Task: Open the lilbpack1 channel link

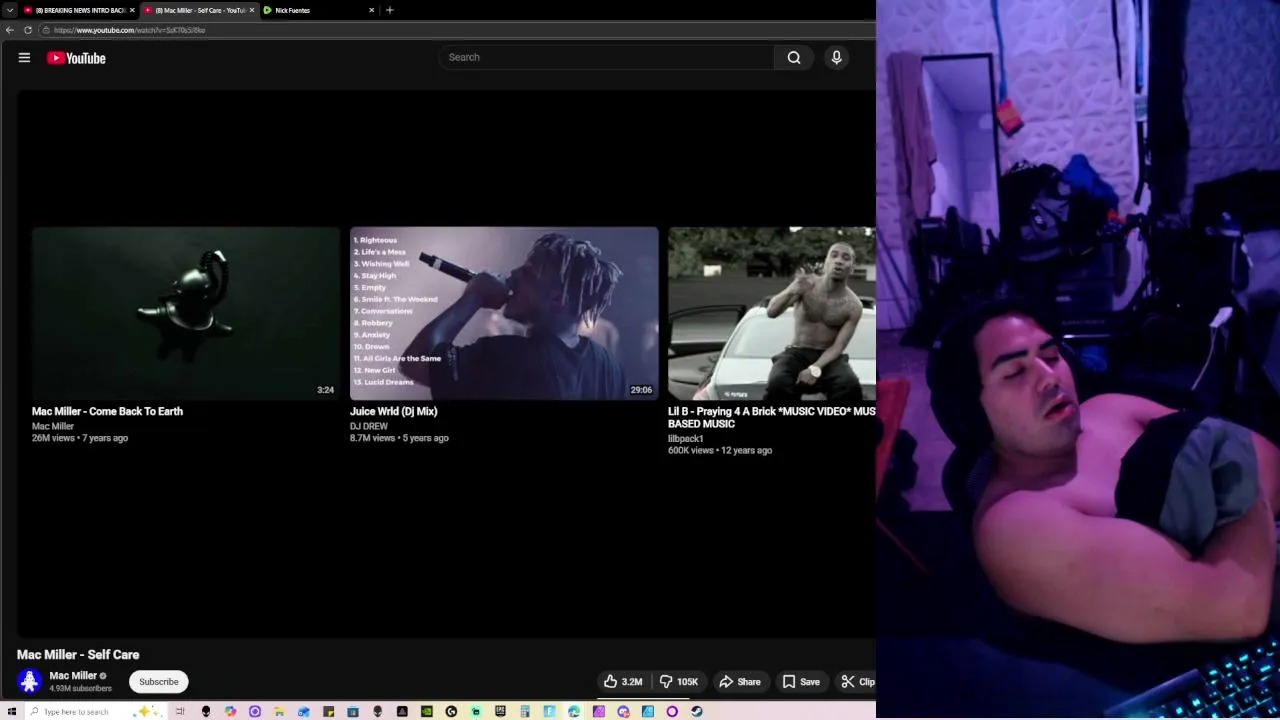Action: point(685,438)
